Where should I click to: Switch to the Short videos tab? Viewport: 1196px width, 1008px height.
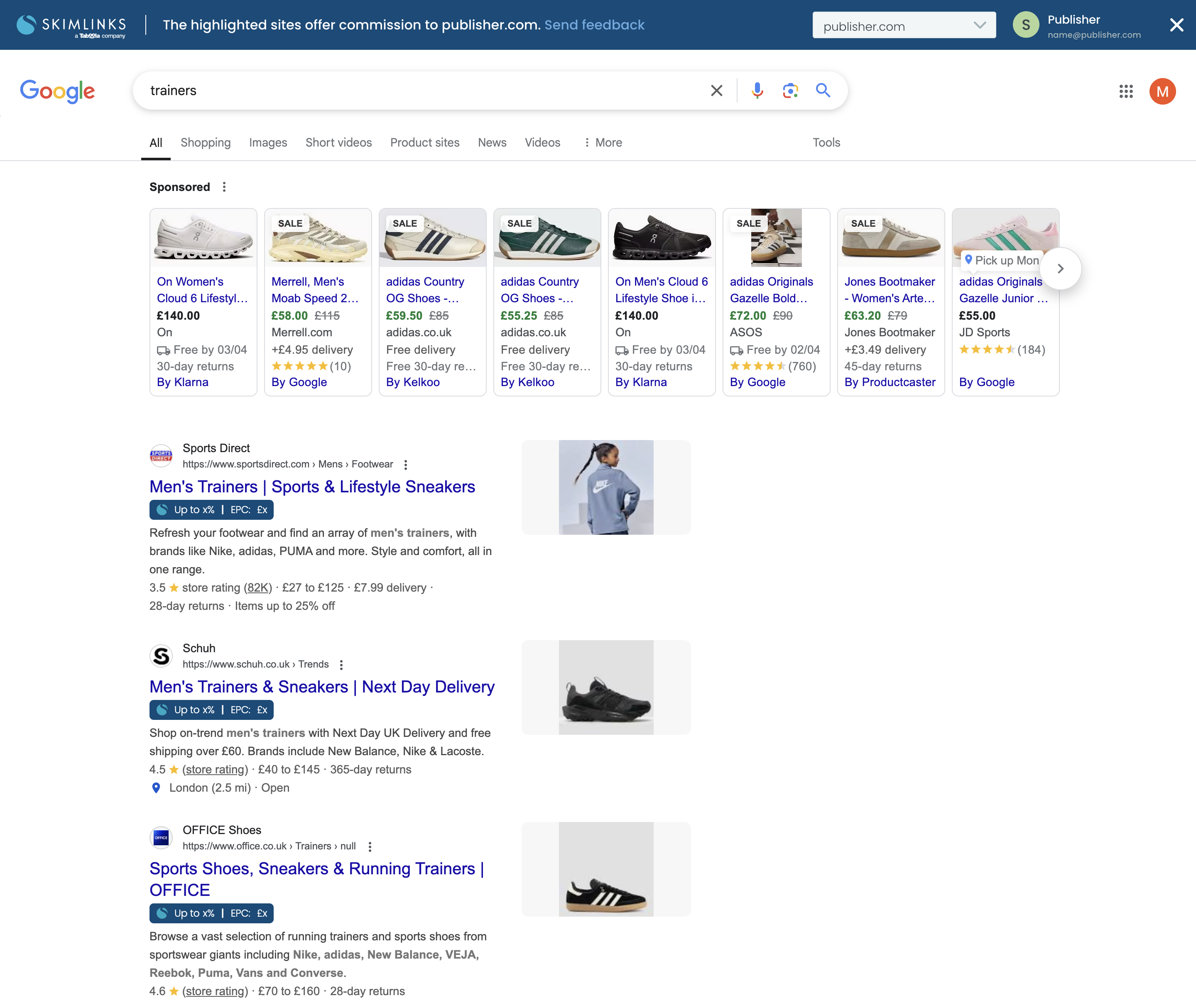pyautogui.click(x=338, y=142)
